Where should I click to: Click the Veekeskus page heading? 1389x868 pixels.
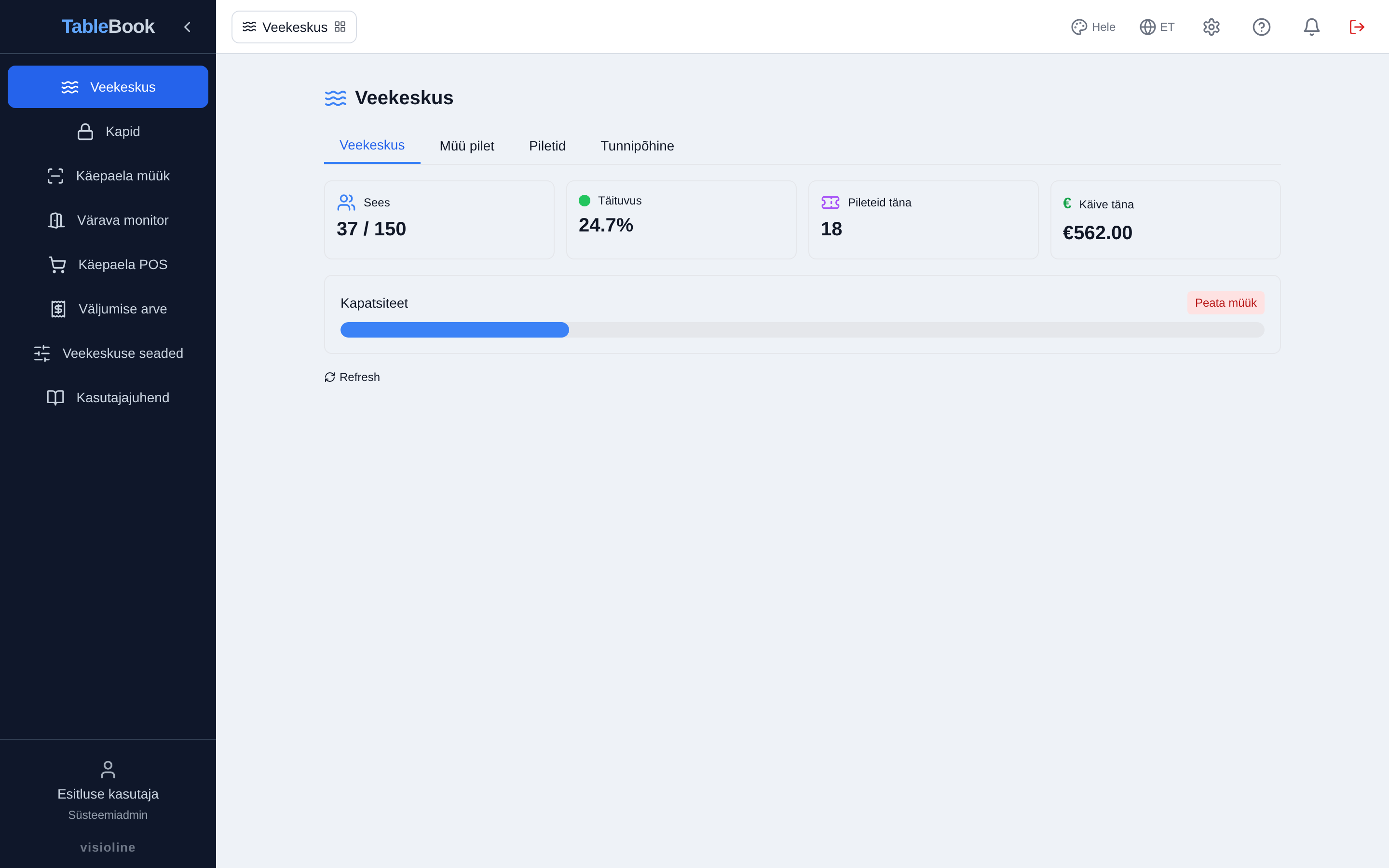tap(404, 97)
